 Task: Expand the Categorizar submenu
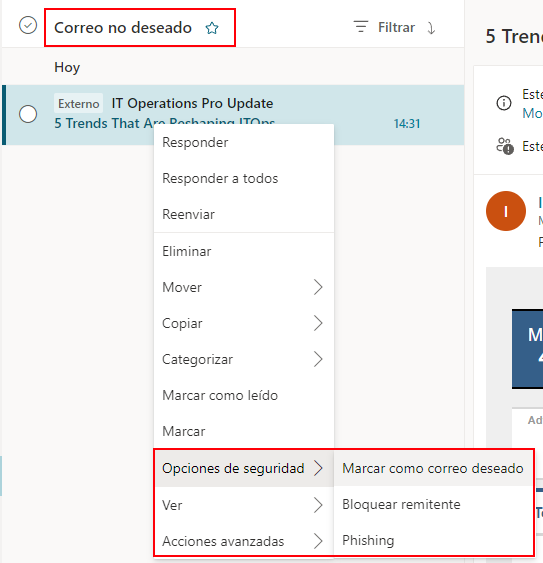(x=244, y=359)
